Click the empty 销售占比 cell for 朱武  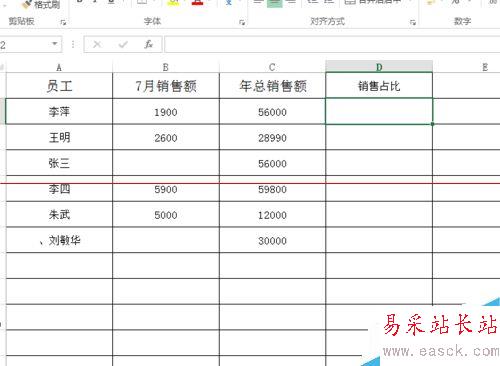point(379,214)
